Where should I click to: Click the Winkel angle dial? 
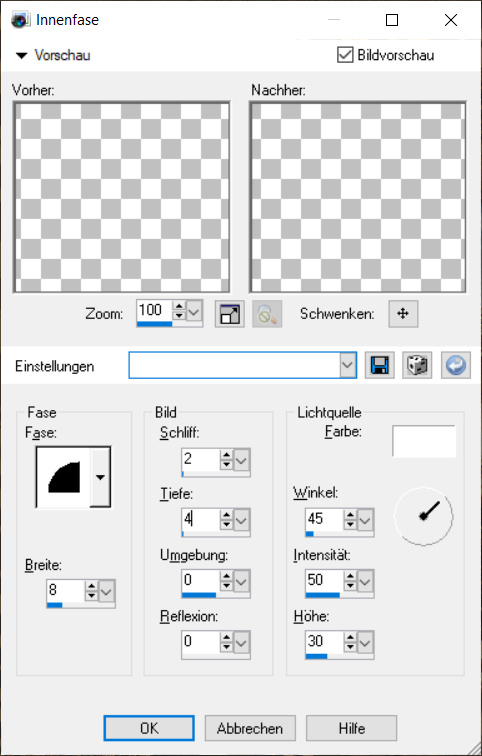[423, 516]
